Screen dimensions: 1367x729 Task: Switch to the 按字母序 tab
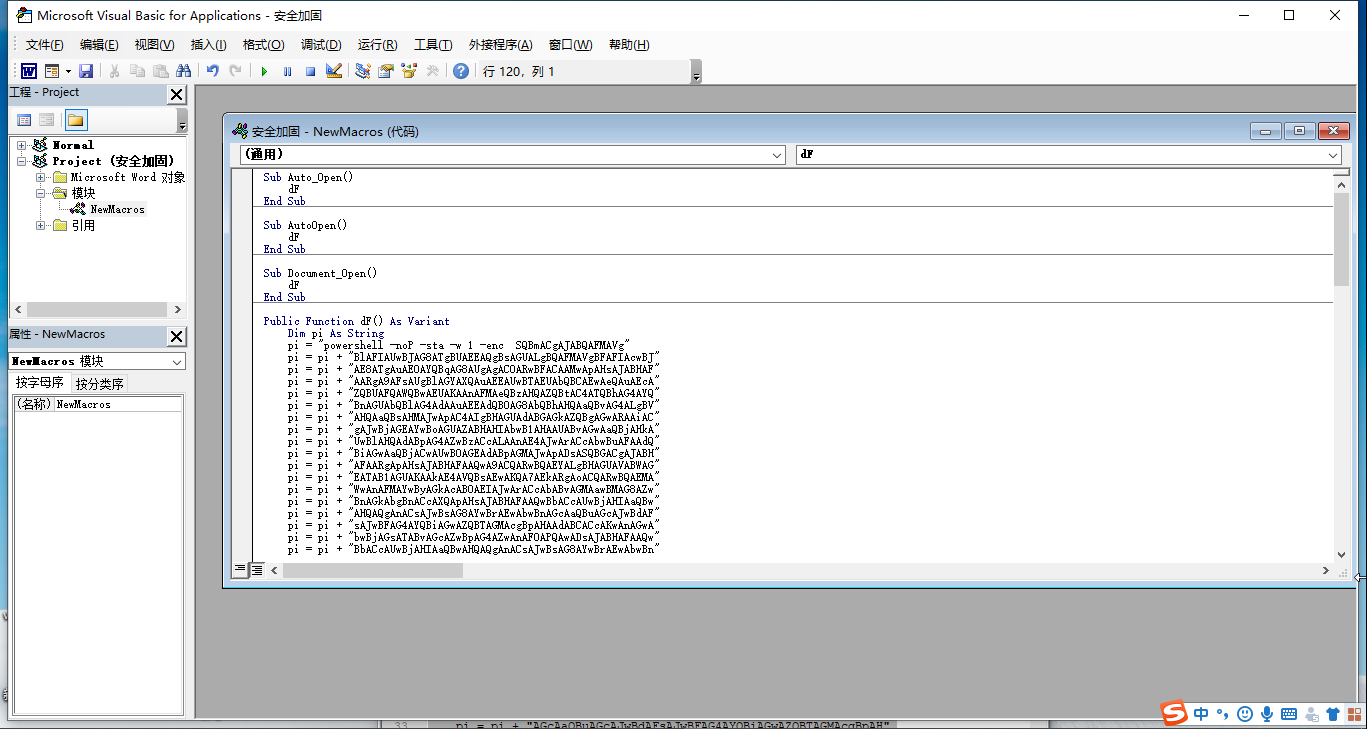(40, 383)
